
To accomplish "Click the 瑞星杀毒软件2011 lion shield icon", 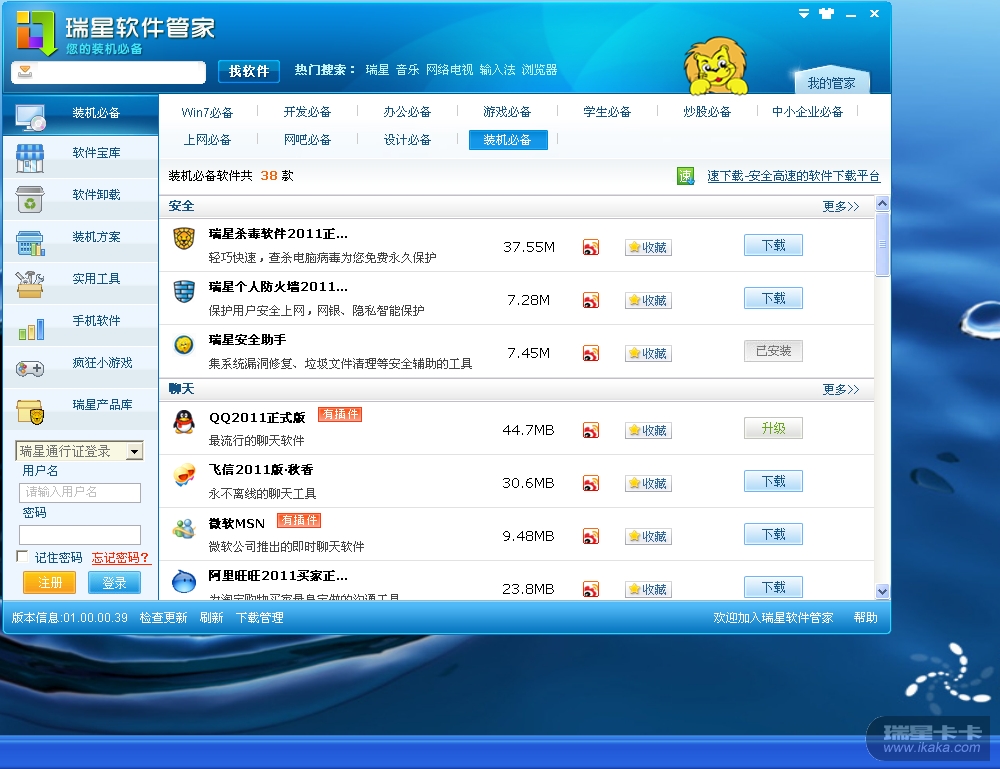I will point(184,238).
